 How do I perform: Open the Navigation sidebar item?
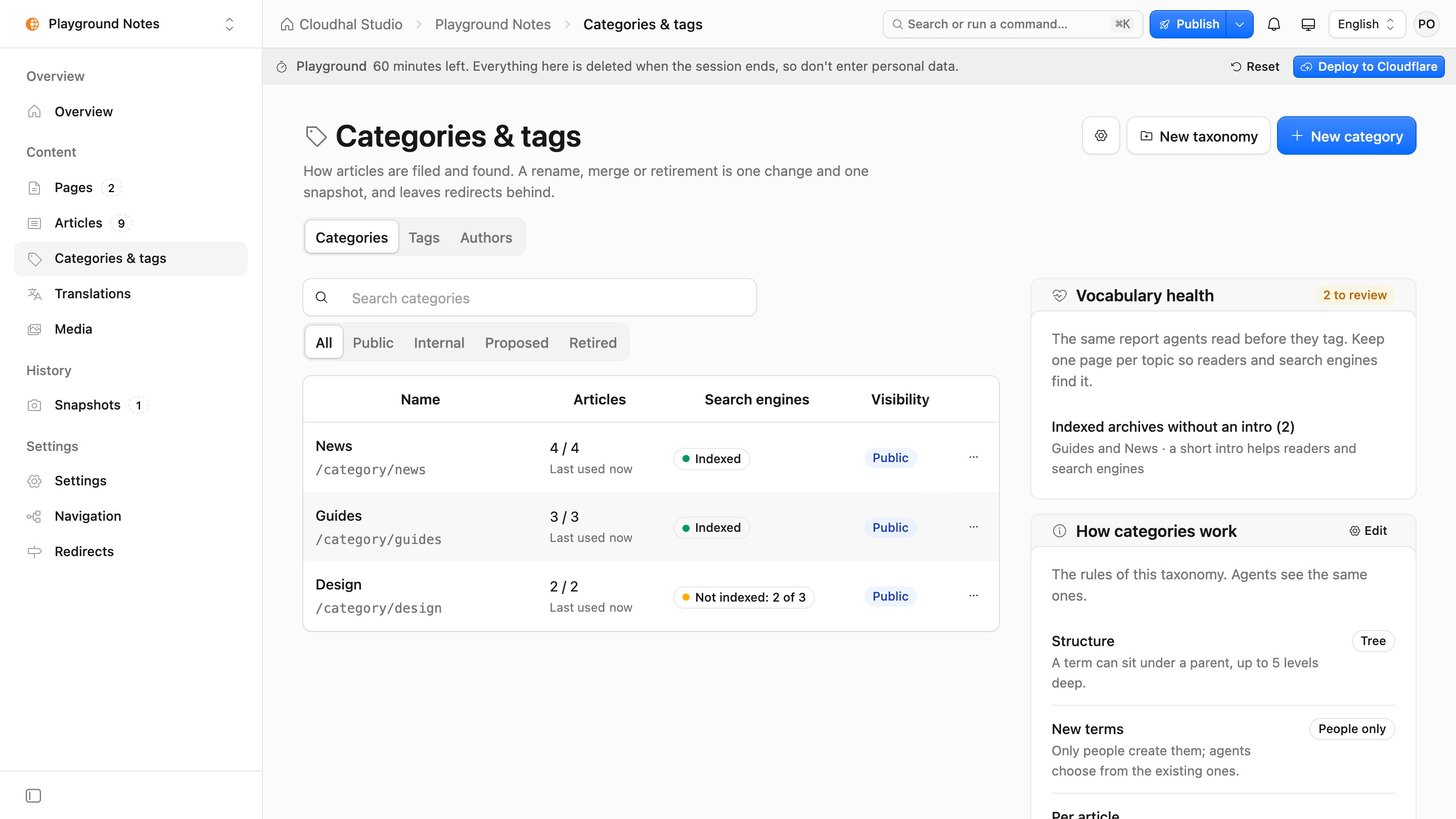click(130, 516)
